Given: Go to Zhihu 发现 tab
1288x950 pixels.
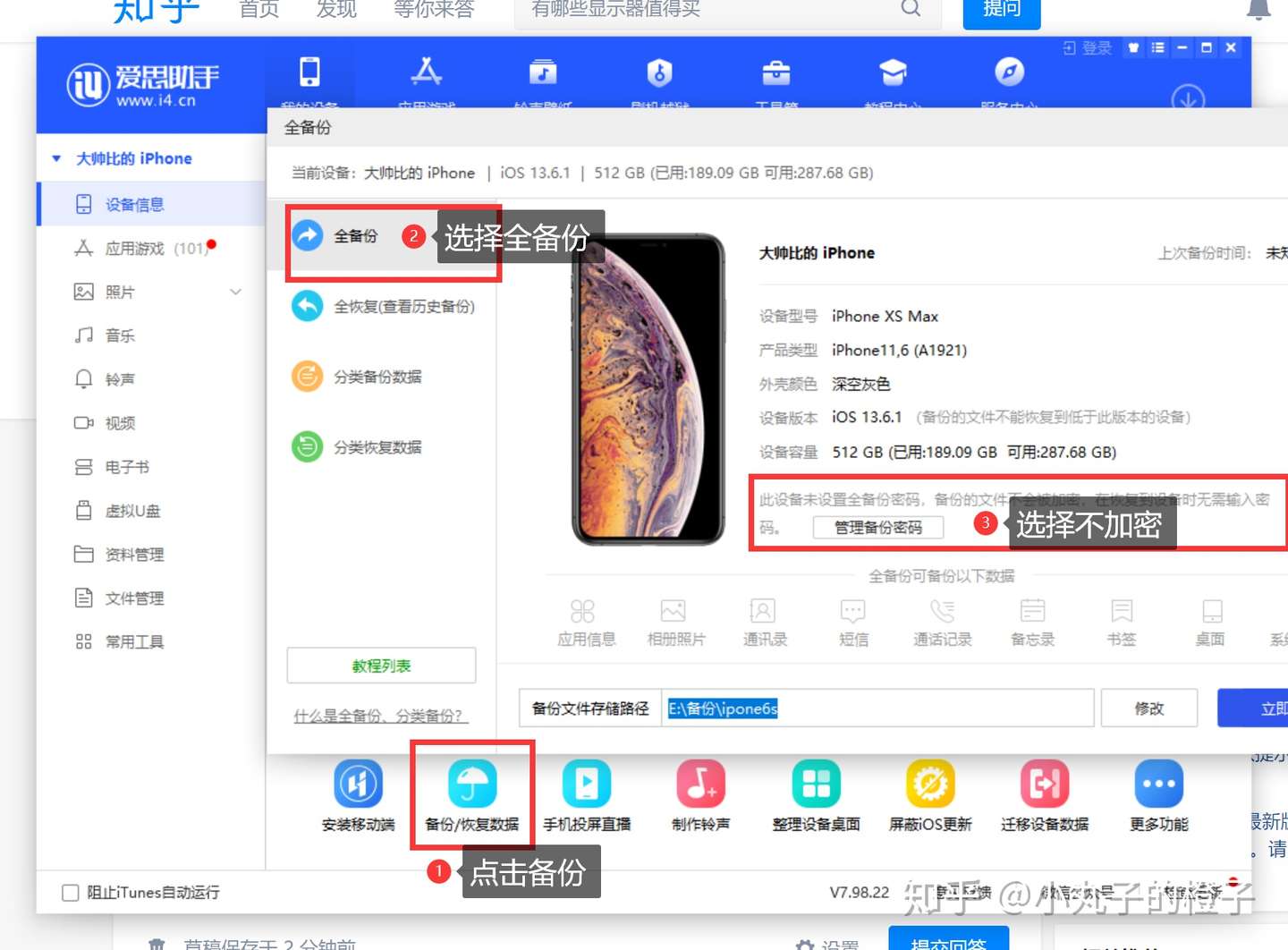Looking at the screenshot, I should tap(336, 9).
